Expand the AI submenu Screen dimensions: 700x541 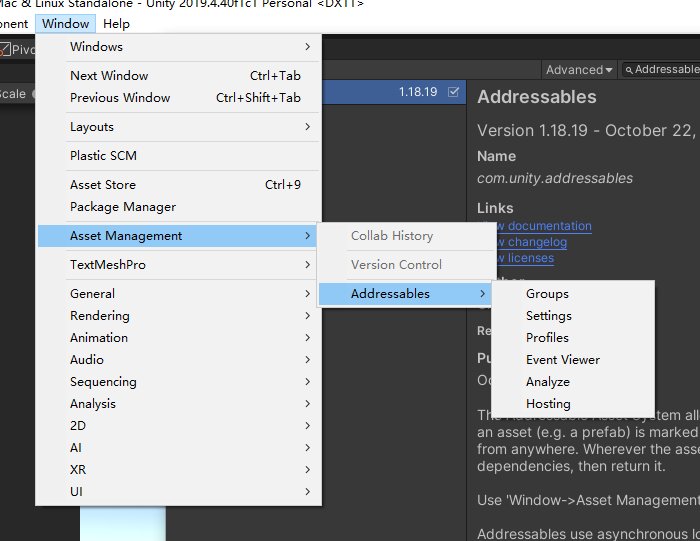[x=179, y=448]
